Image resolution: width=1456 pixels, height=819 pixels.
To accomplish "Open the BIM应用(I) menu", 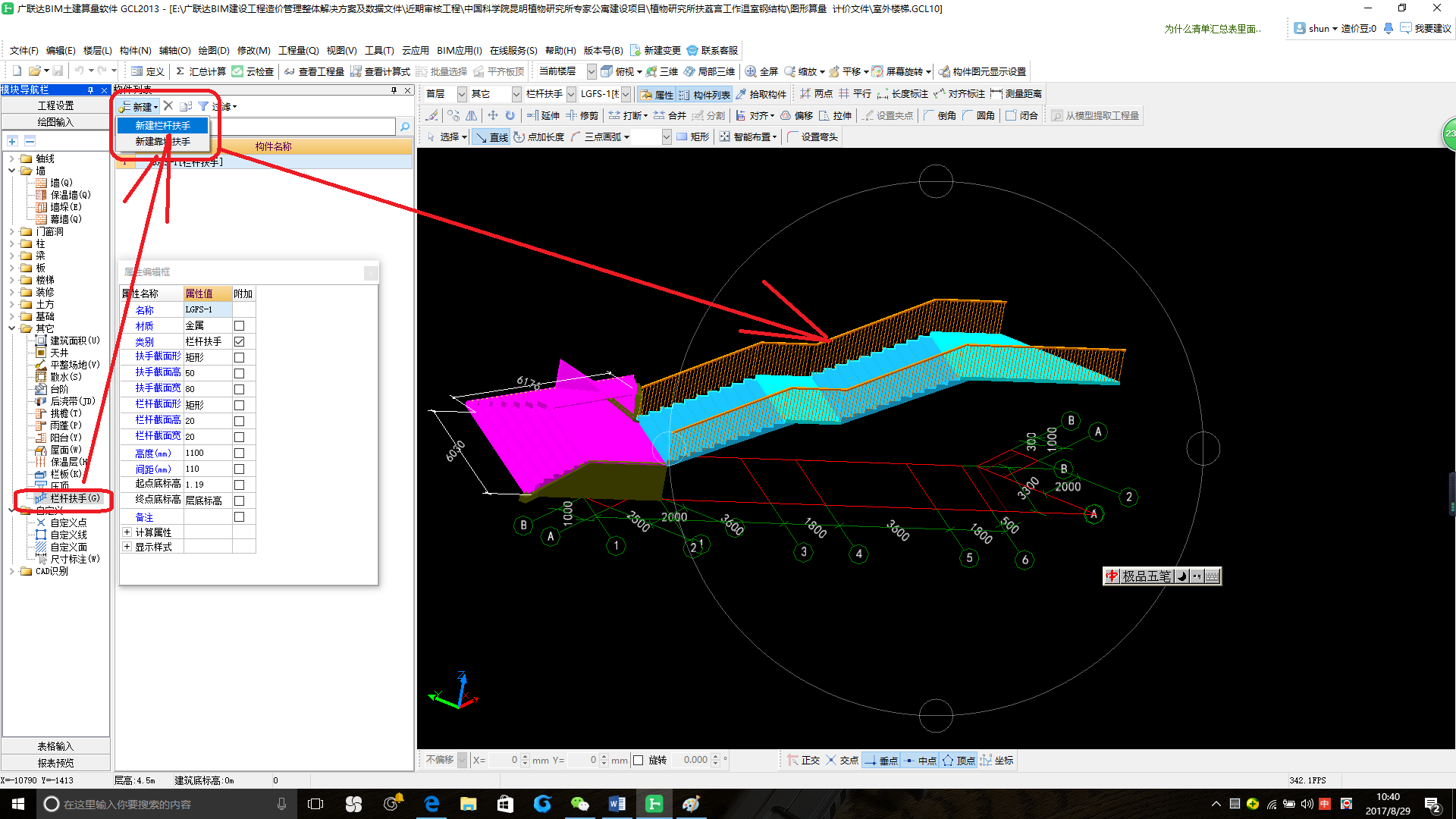I will pyautogui.click(x=460, y=50).
